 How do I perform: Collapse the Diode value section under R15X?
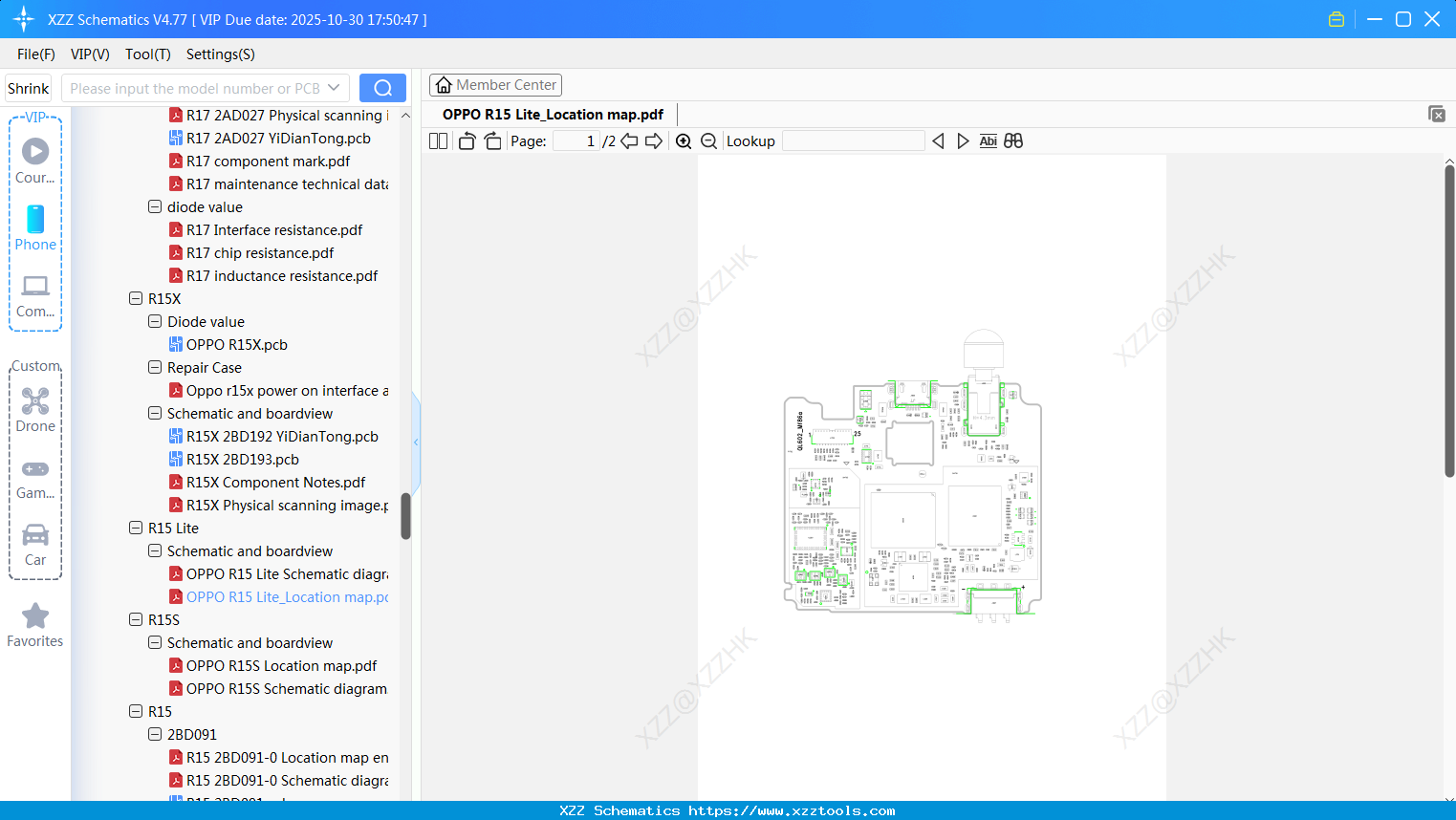point(155,321)
